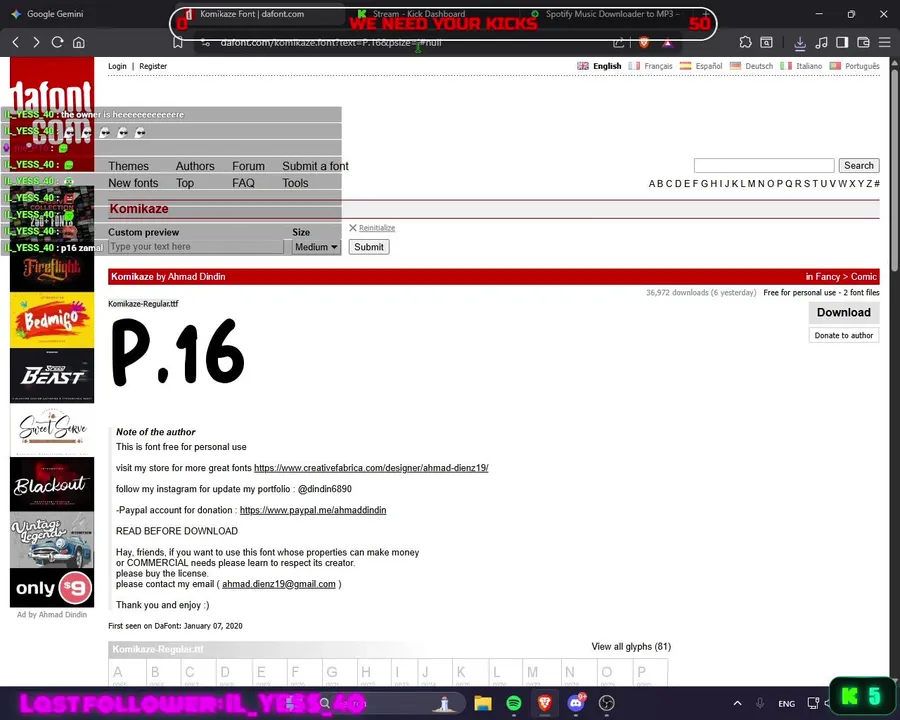
Task: Reload the dafont page
Action: pos(57,42)
